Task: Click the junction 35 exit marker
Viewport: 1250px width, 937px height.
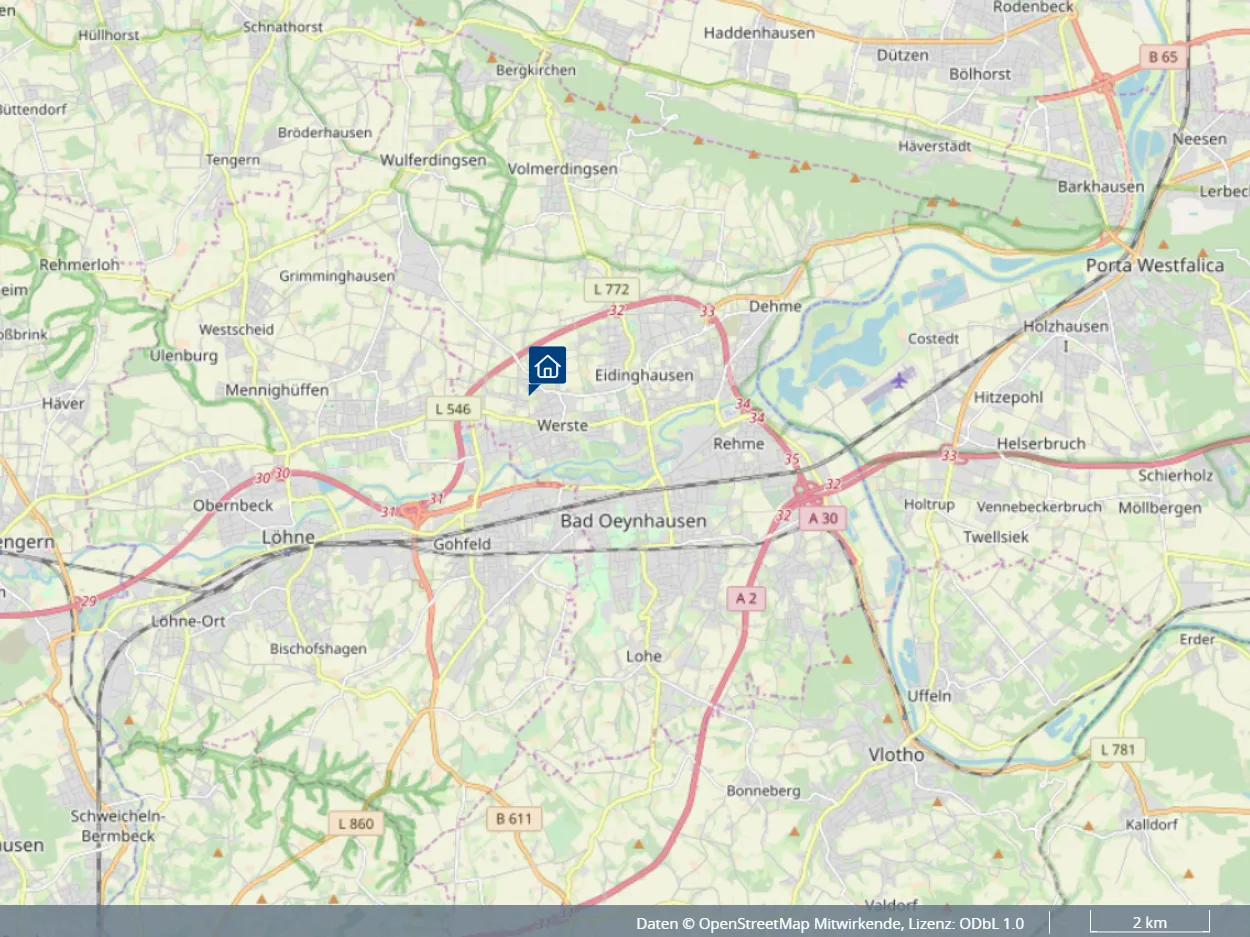Action: (x=792, y=460)
